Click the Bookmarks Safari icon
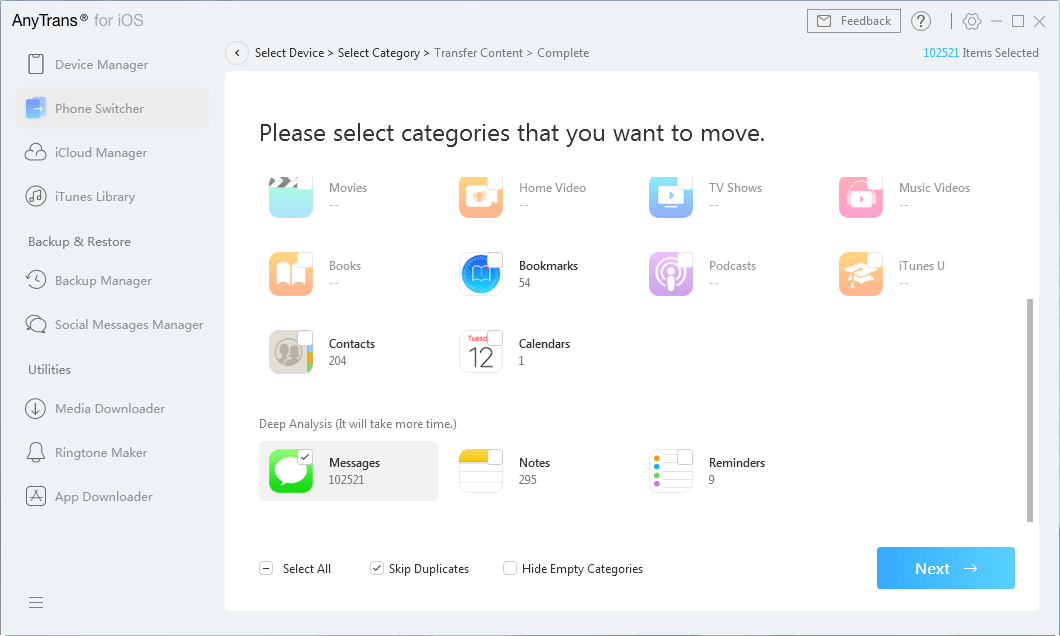Image resolution: width=1060 pixels, height=636 pixels. [481, 274]
